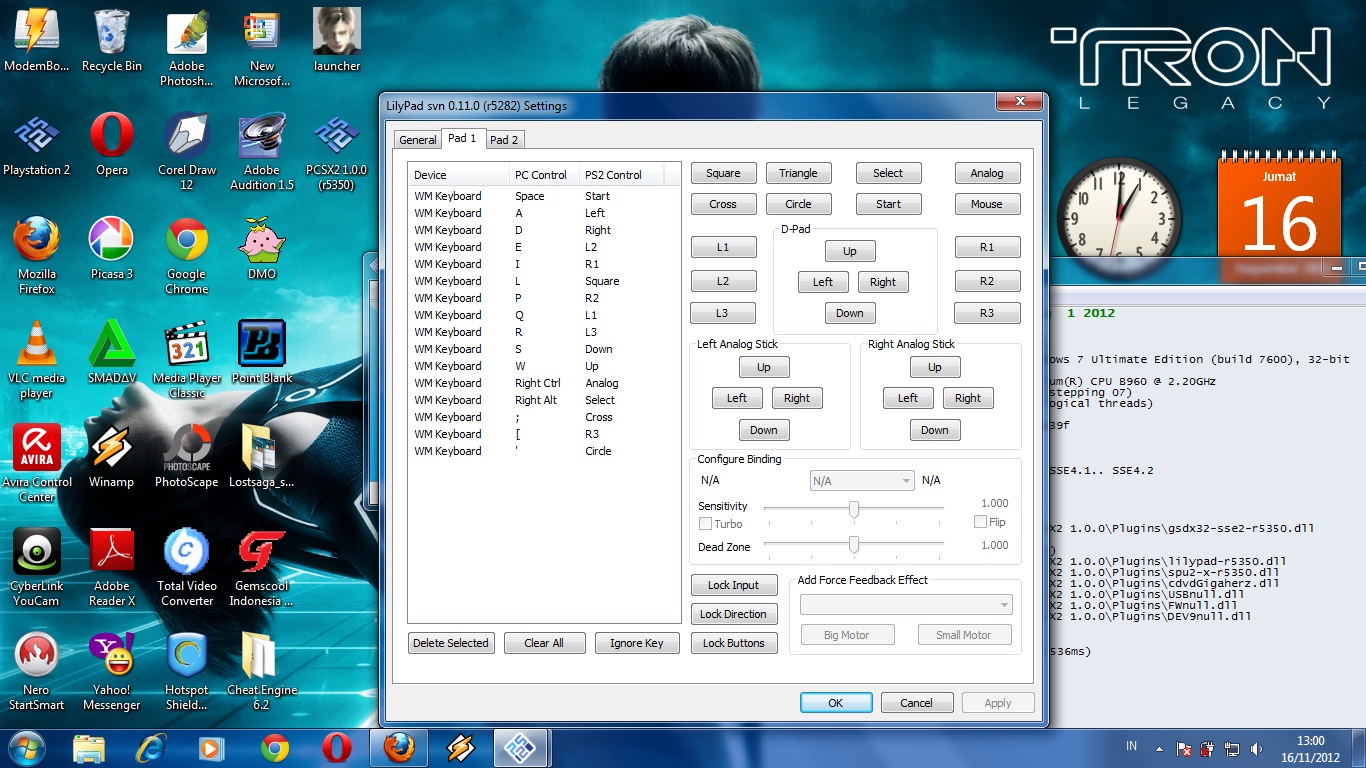Click the Circle binding button
Image resolution: width=1366 pixels, height=768 pixels.
[x=798, y=204]
